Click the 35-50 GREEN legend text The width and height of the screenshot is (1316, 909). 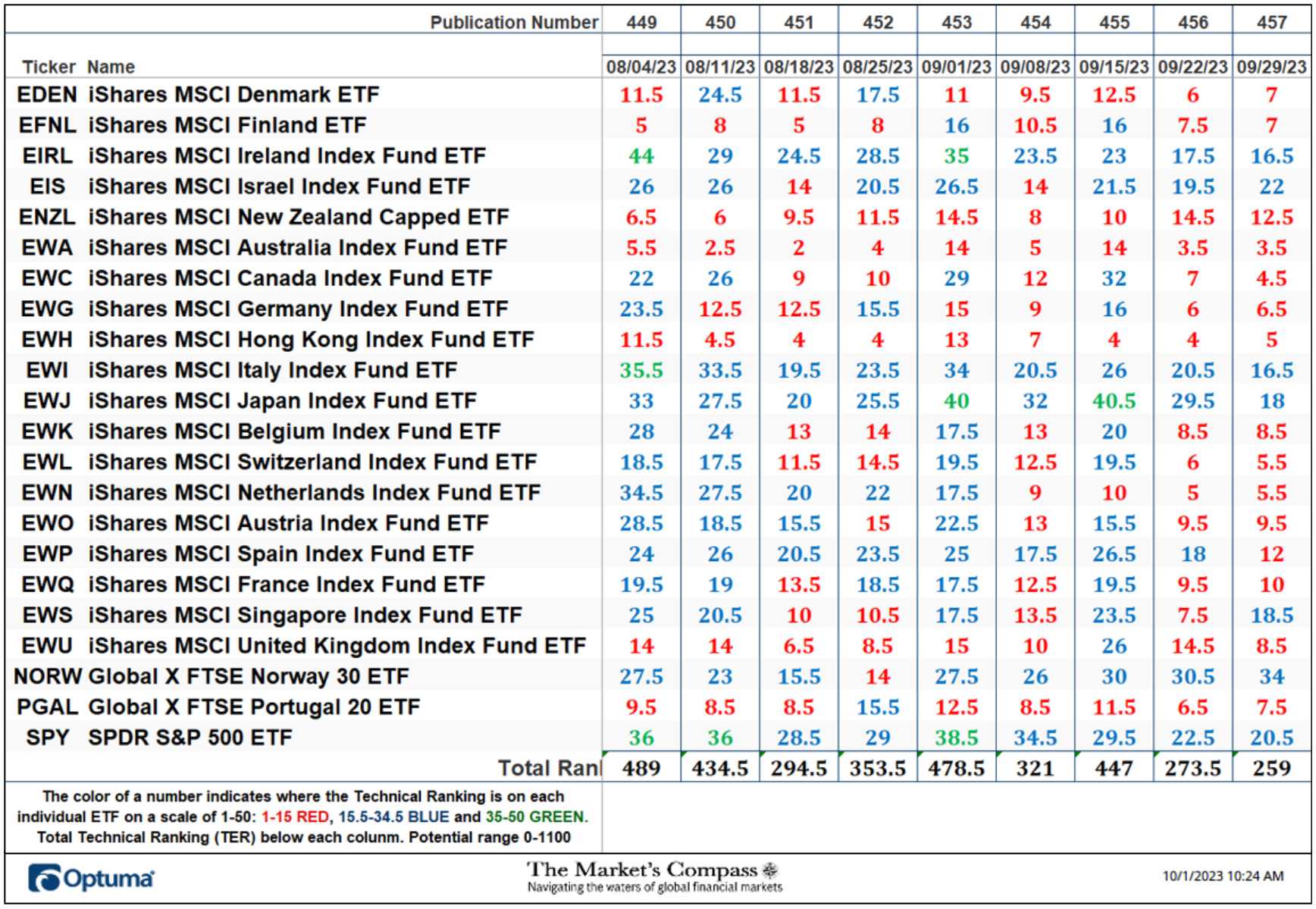click(x=535, y=817)
